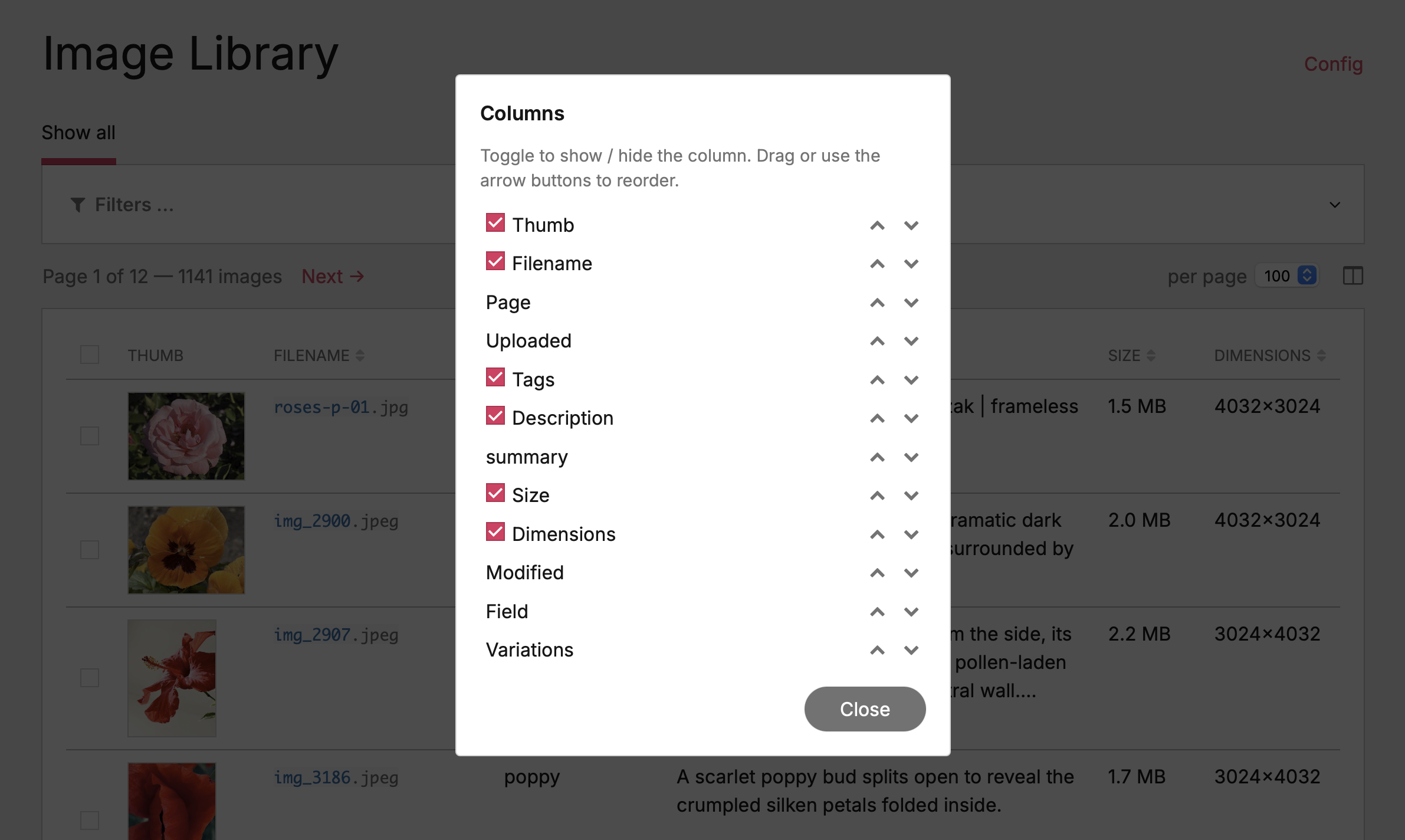Move Filename column up
The image size is (1405, 840).
pyautogui.click(x=877, y=264)
